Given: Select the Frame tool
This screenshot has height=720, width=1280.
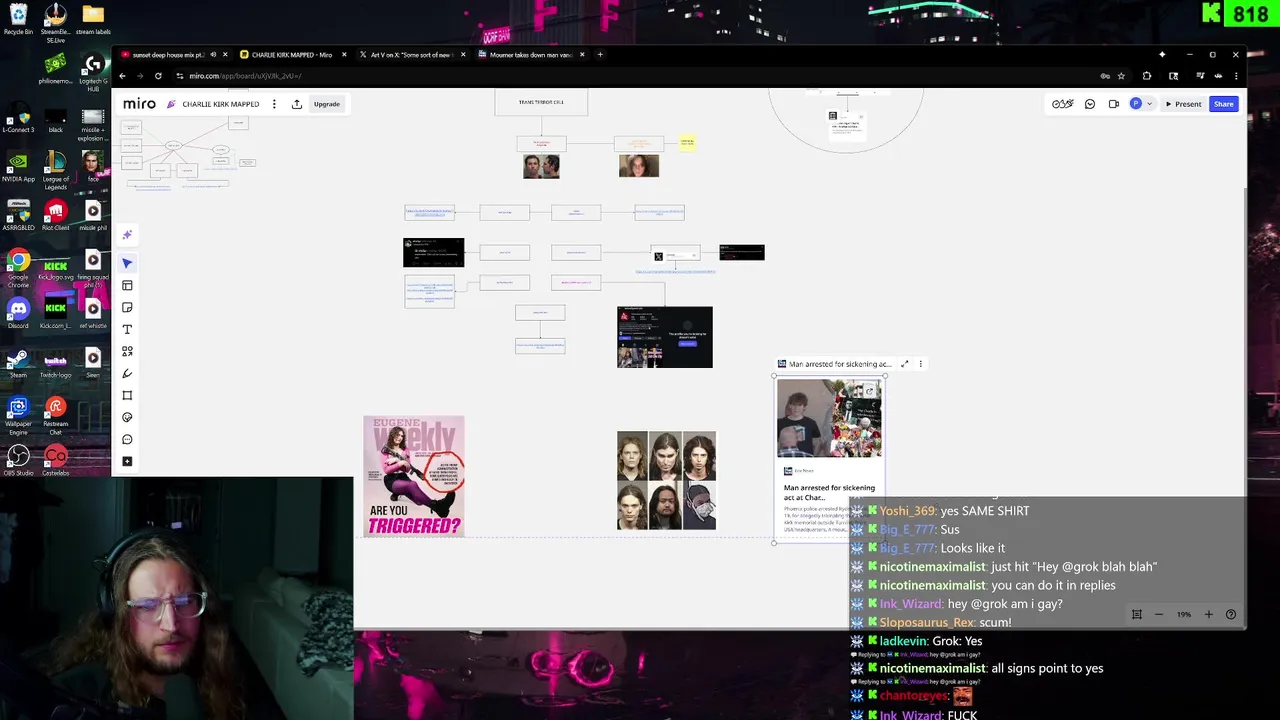Looking at the screenshot, I should 127,396.
